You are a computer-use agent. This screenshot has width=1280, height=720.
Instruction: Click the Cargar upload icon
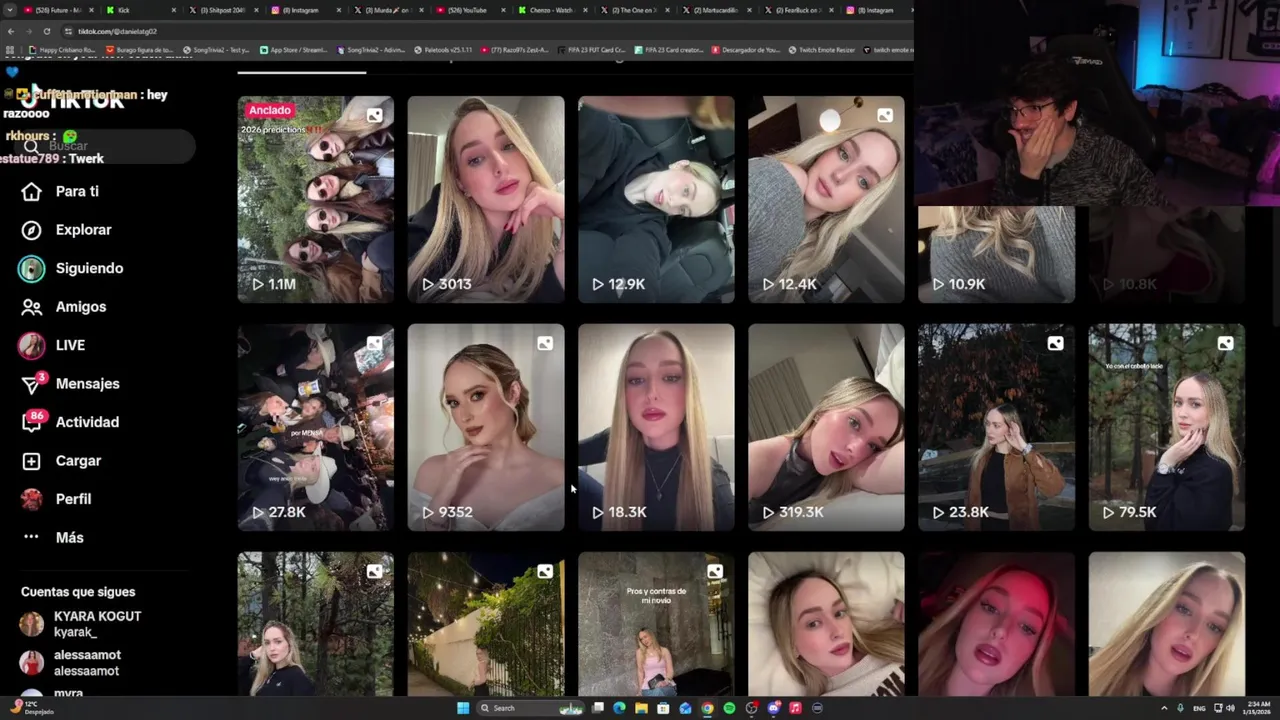[x=32, y=461]
